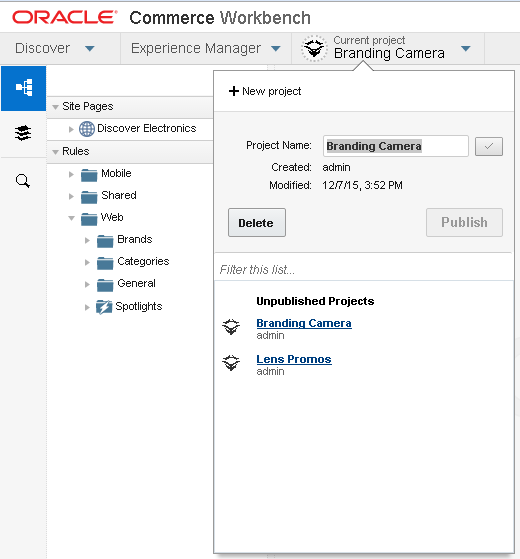Select the Mobile tree item
This screenshot has height=559, width=520.
point(116,173)
